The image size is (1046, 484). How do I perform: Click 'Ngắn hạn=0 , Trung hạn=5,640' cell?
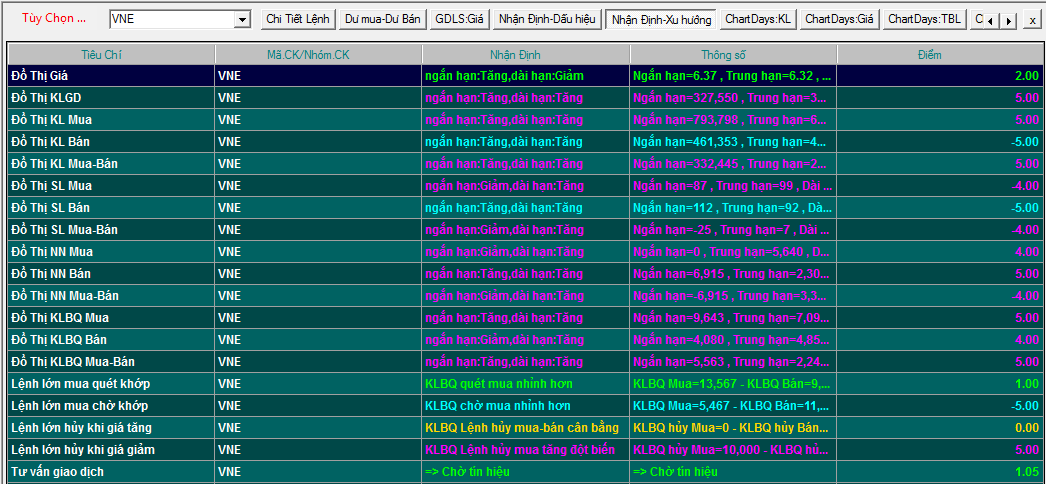click(733, 252)
